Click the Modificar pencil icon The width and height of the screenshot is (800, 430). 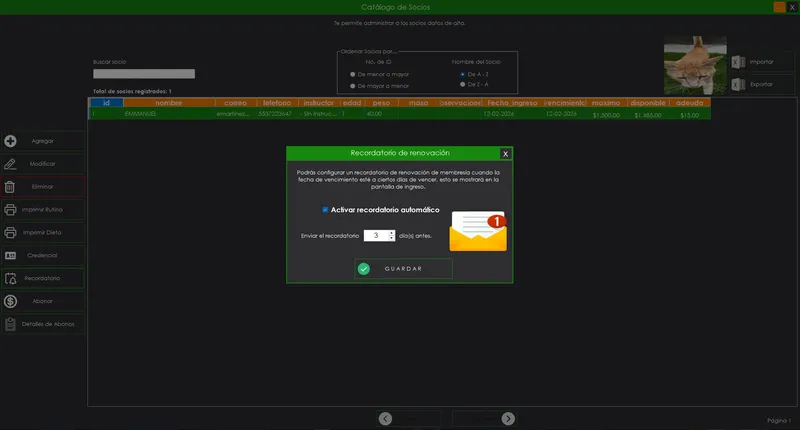pyautogui.click(x=11, y=164)
